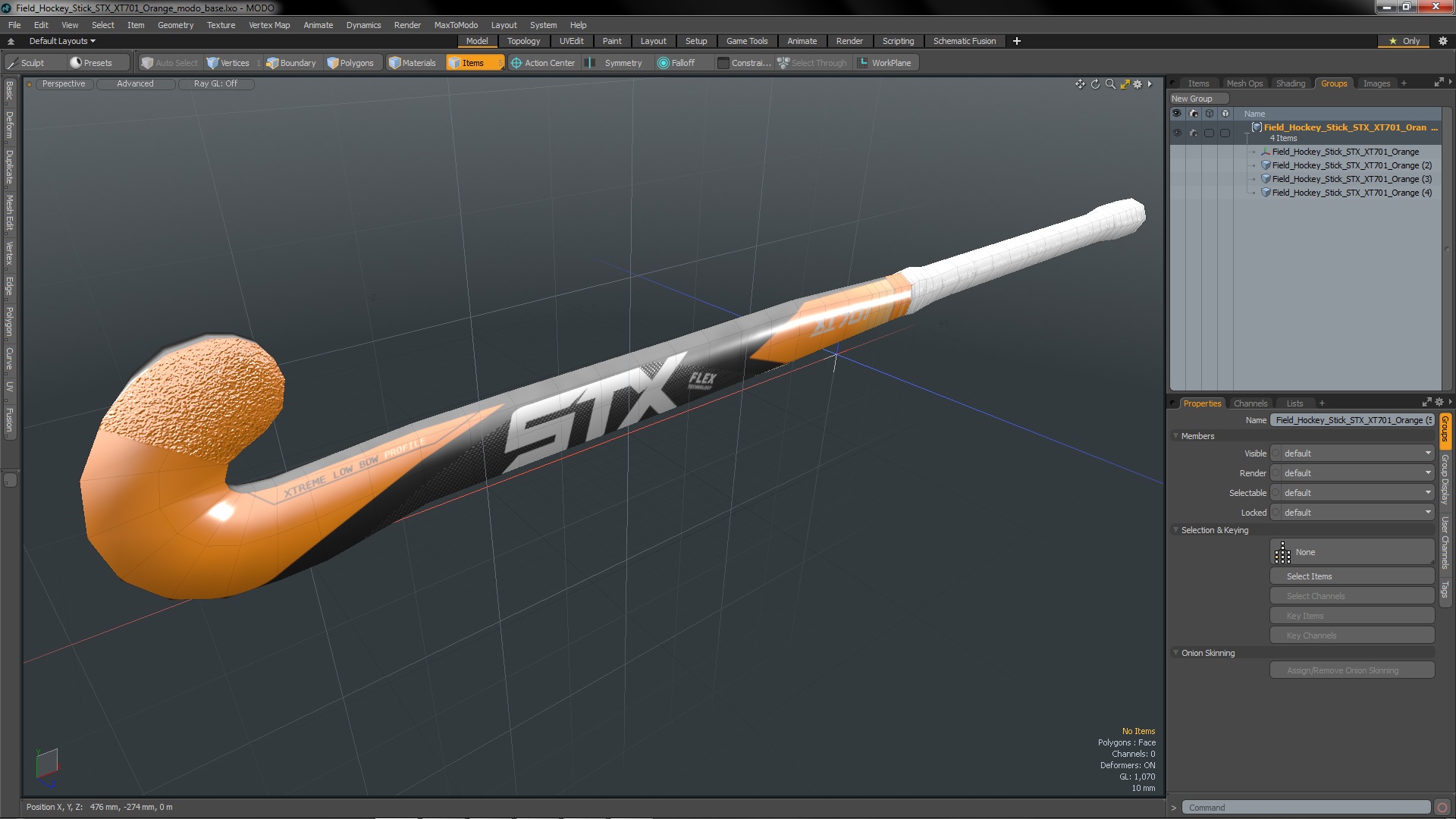Click the Select Items button

click(x=1352, y=576)
